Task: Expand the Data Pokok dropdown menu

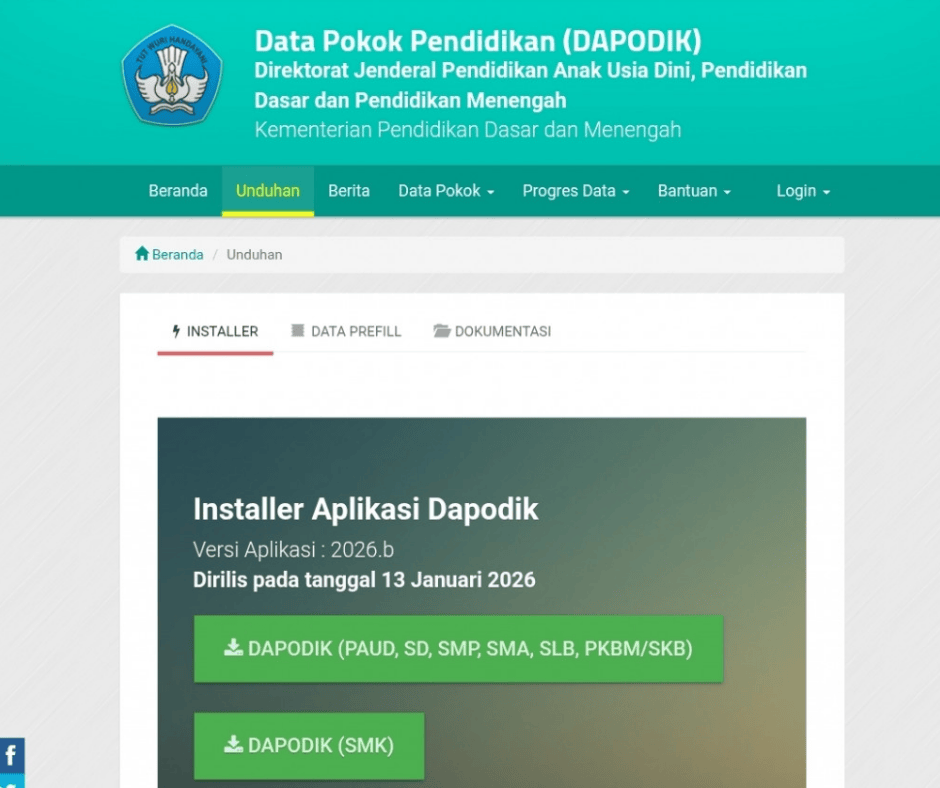Action: click(x=446, y=191)
